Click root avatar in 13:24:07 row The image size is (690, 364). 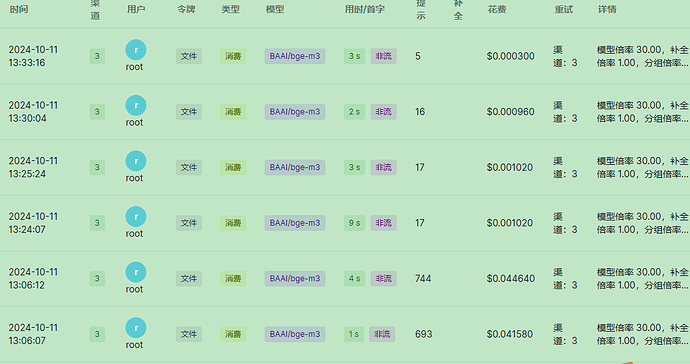[136, 217]
